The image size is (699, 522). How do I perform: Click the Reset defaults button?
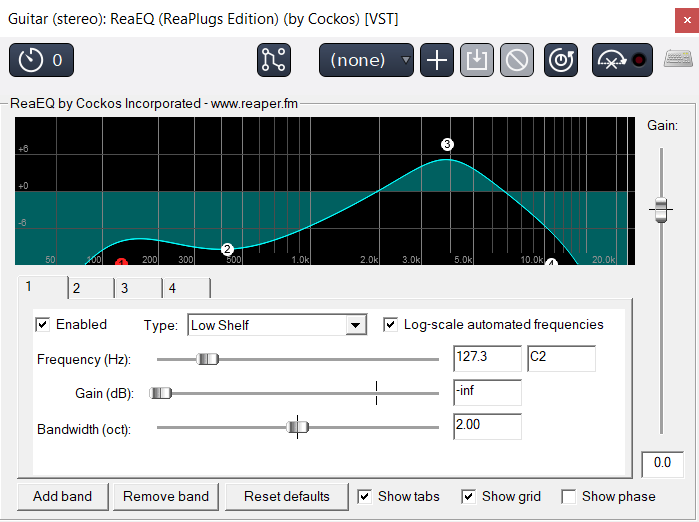(x=287, y=497)
